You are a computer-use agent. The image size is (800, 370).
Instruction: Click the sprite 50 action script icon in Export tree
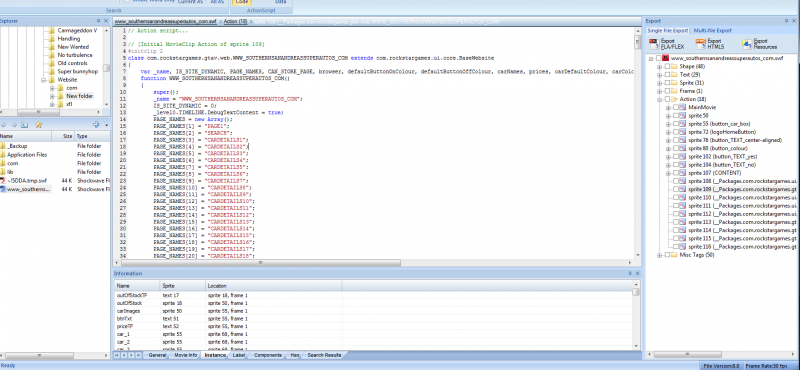[x=683, y=116]
